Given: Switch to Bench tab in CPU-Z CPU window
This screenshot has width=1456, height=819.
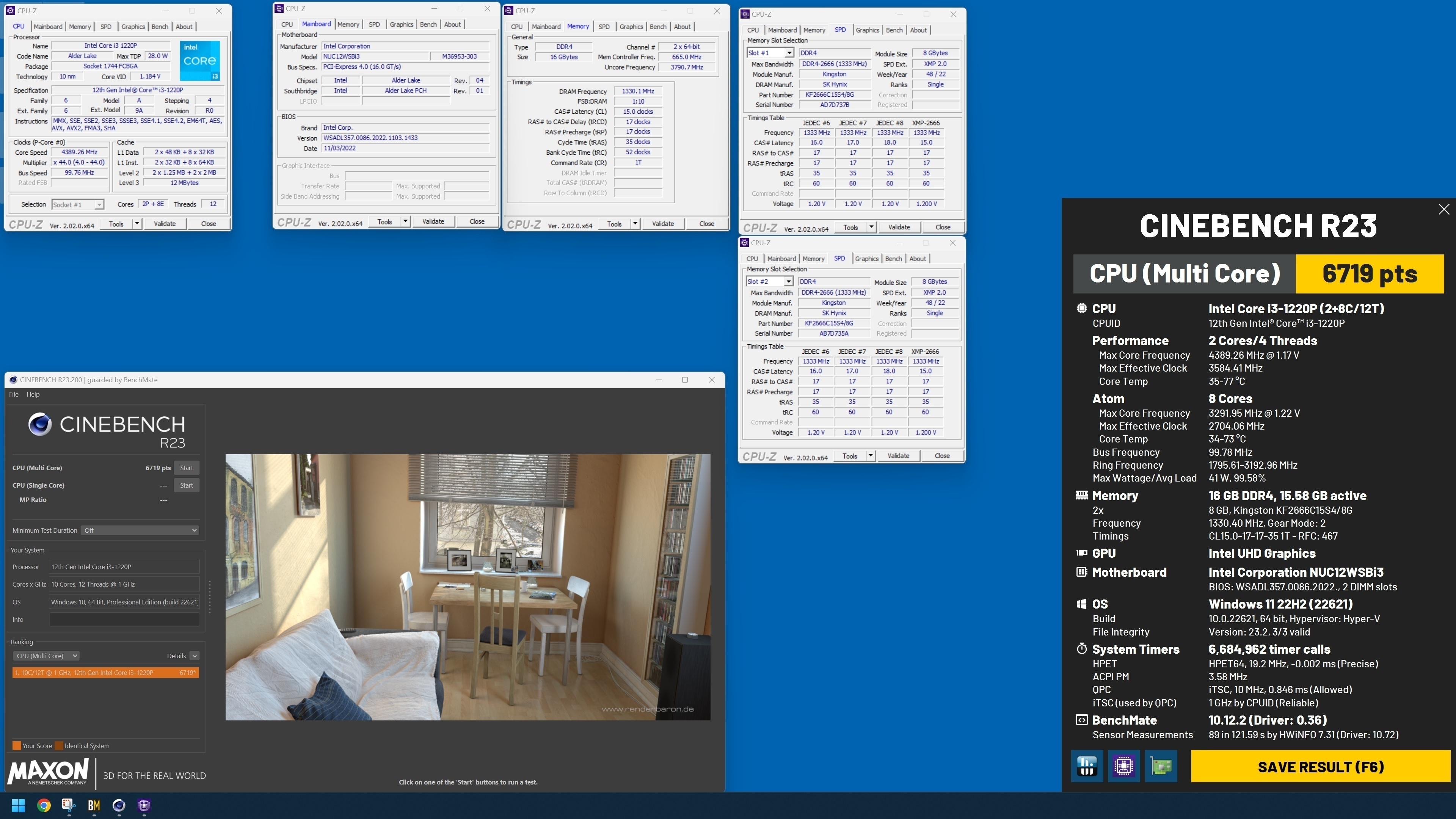Looking at the screenshot, I should (x=159, y=27).
